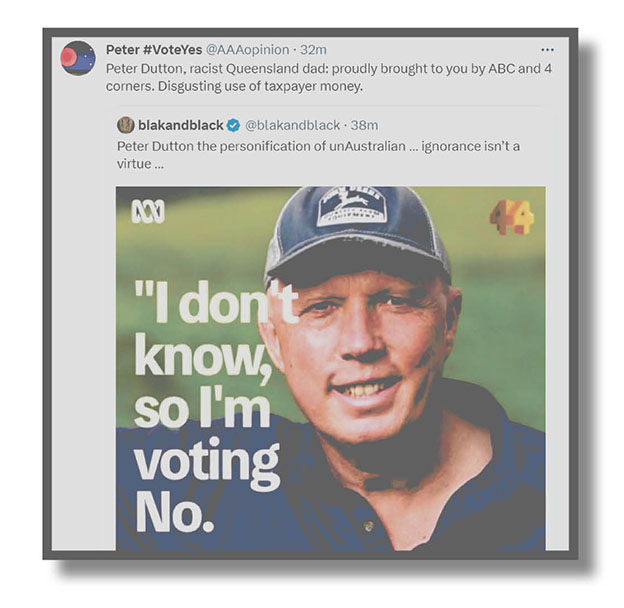Click the @AAAopinion handle

tap(248, 49)
